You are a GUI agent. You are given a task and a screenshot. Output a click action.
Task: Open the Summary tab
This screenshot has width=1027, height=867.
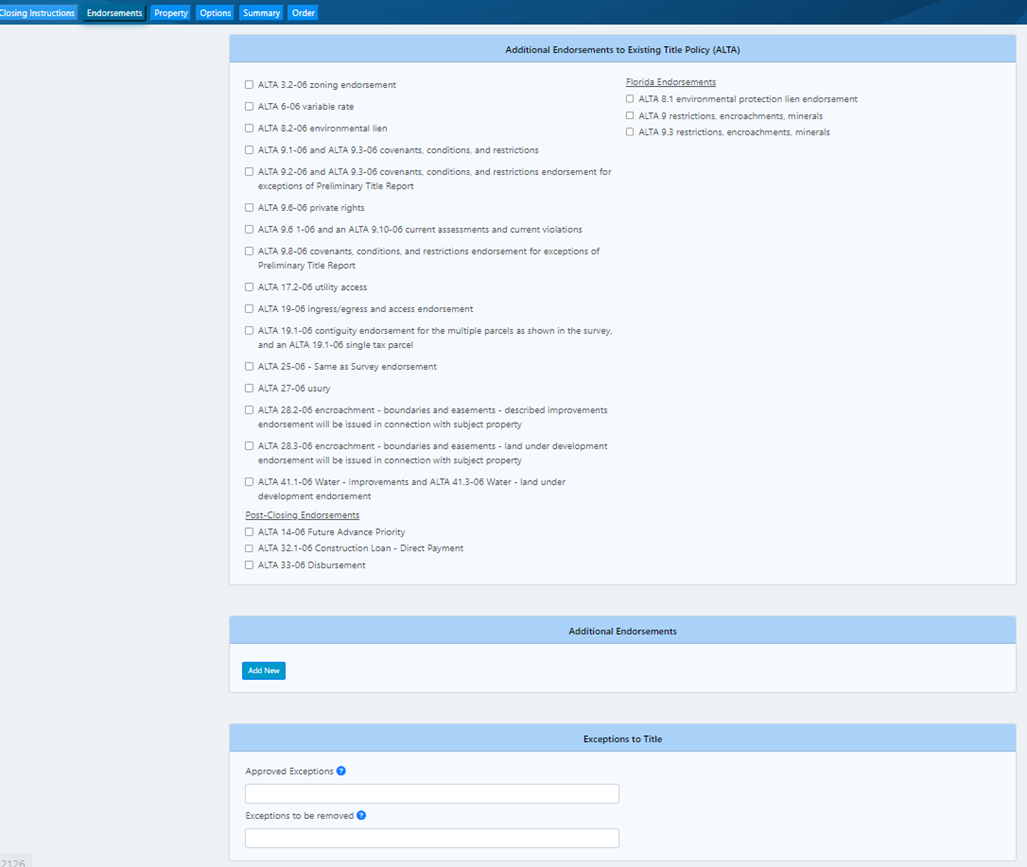click(260, 13)
